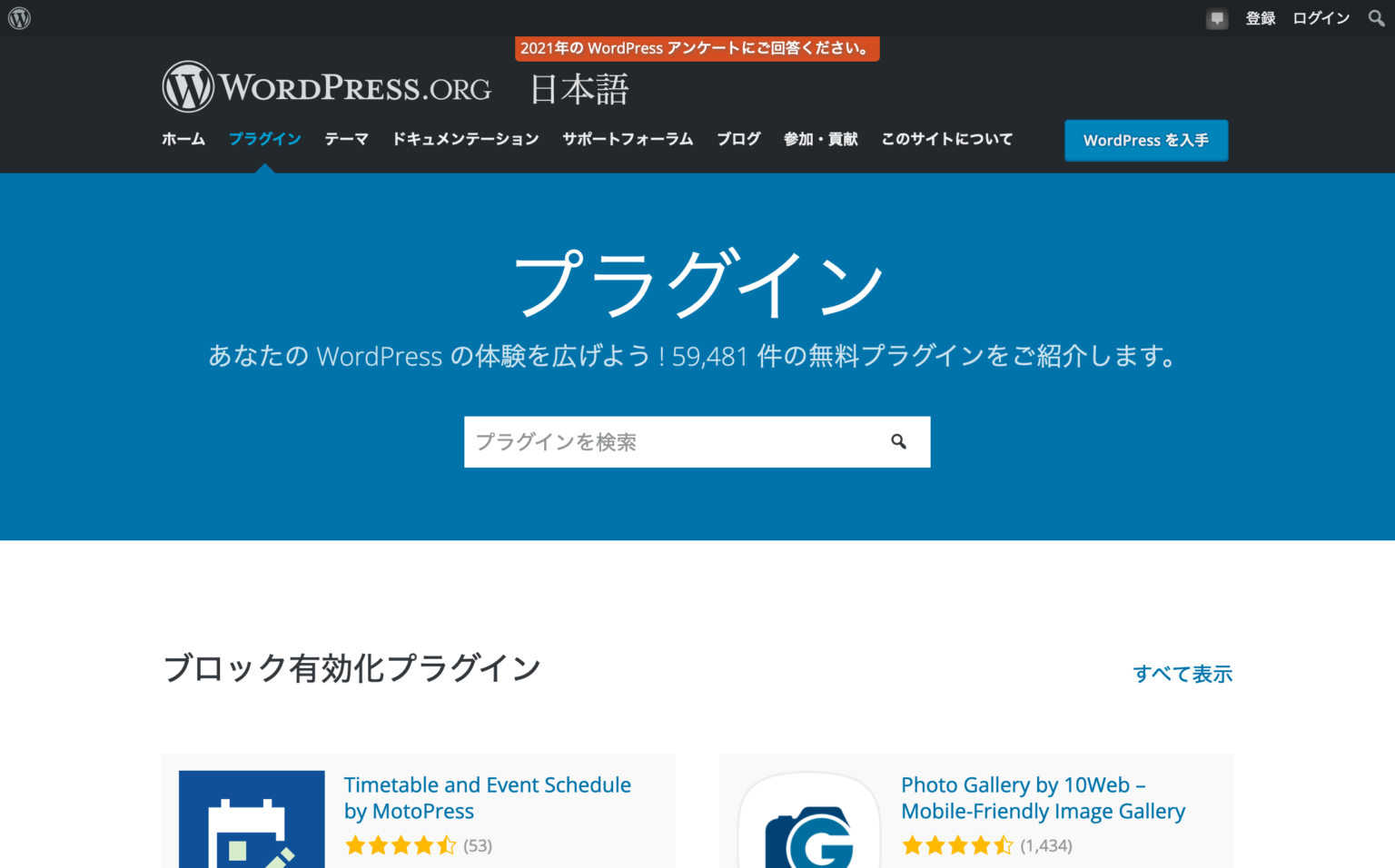Click the WordPress.org logo
Viewport: 1395px width, 868px height.
325,86
